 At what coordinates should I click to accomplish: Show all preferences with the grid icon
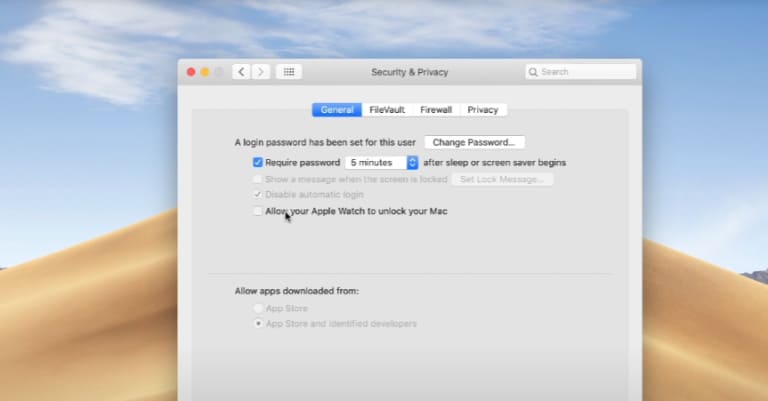(x=289, y=72)
